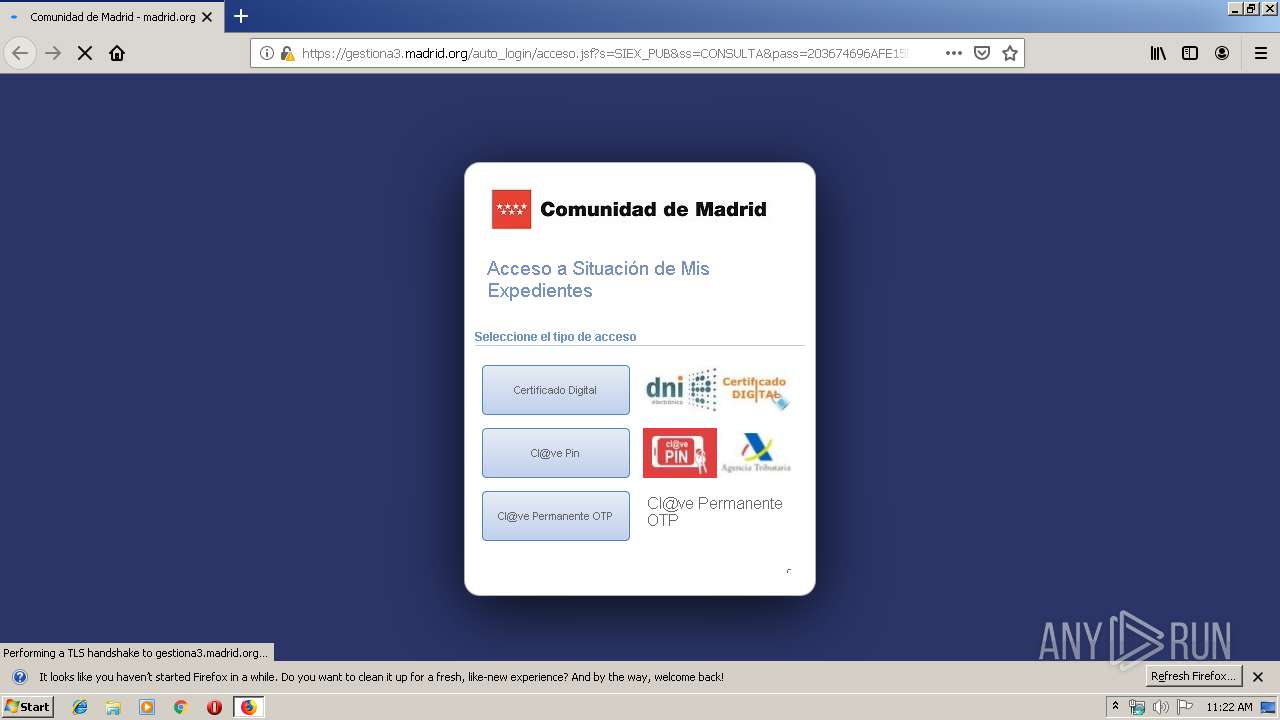Open Firefox home page

point(117,53)
